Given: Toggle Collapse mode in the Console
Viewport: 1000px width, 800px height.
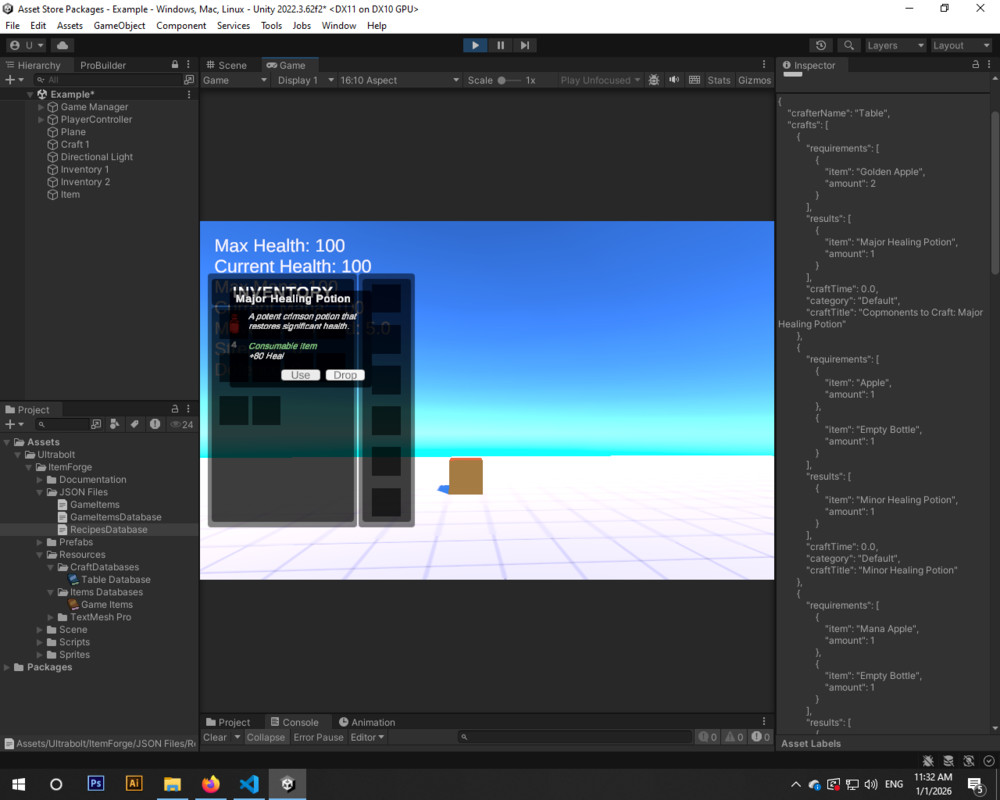Looking at the screenshot, I should tap(265, 737).
